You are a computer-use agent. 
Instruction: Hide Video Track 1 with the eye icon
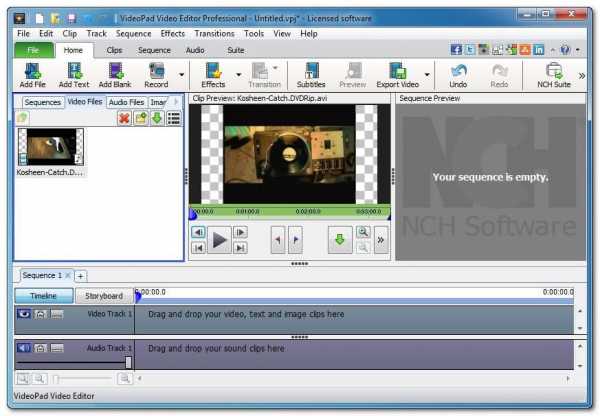tap(24, 314)
